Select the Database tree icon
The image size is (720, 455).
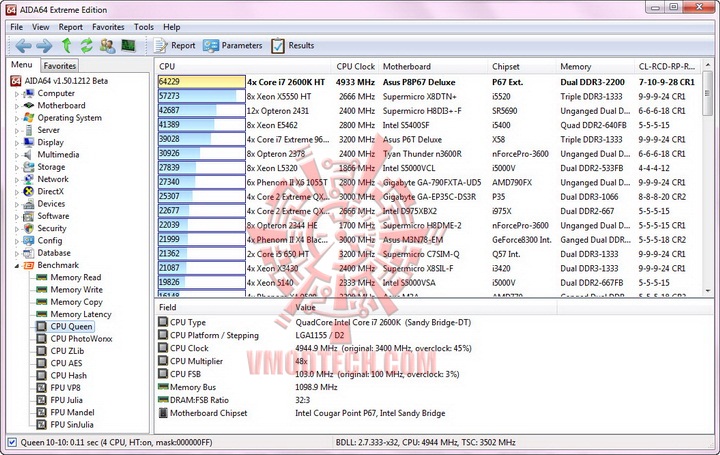29,253
